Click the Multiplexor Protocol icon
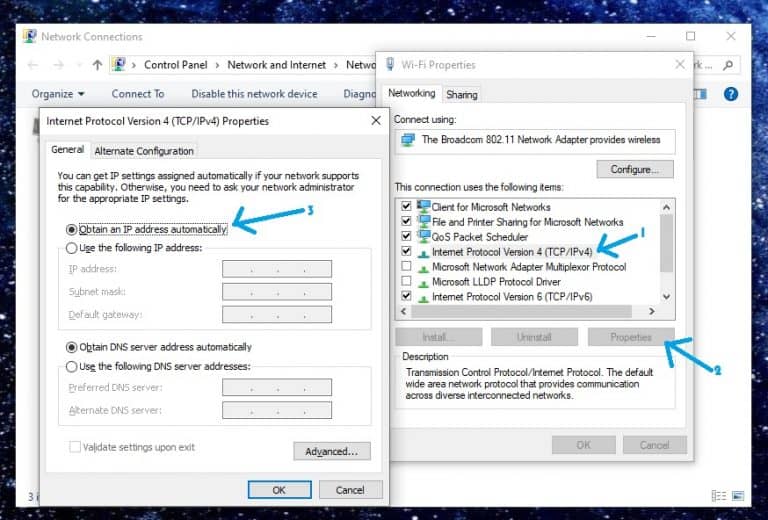The height and width of the screenshot is (520, 768). pos(423,268)
